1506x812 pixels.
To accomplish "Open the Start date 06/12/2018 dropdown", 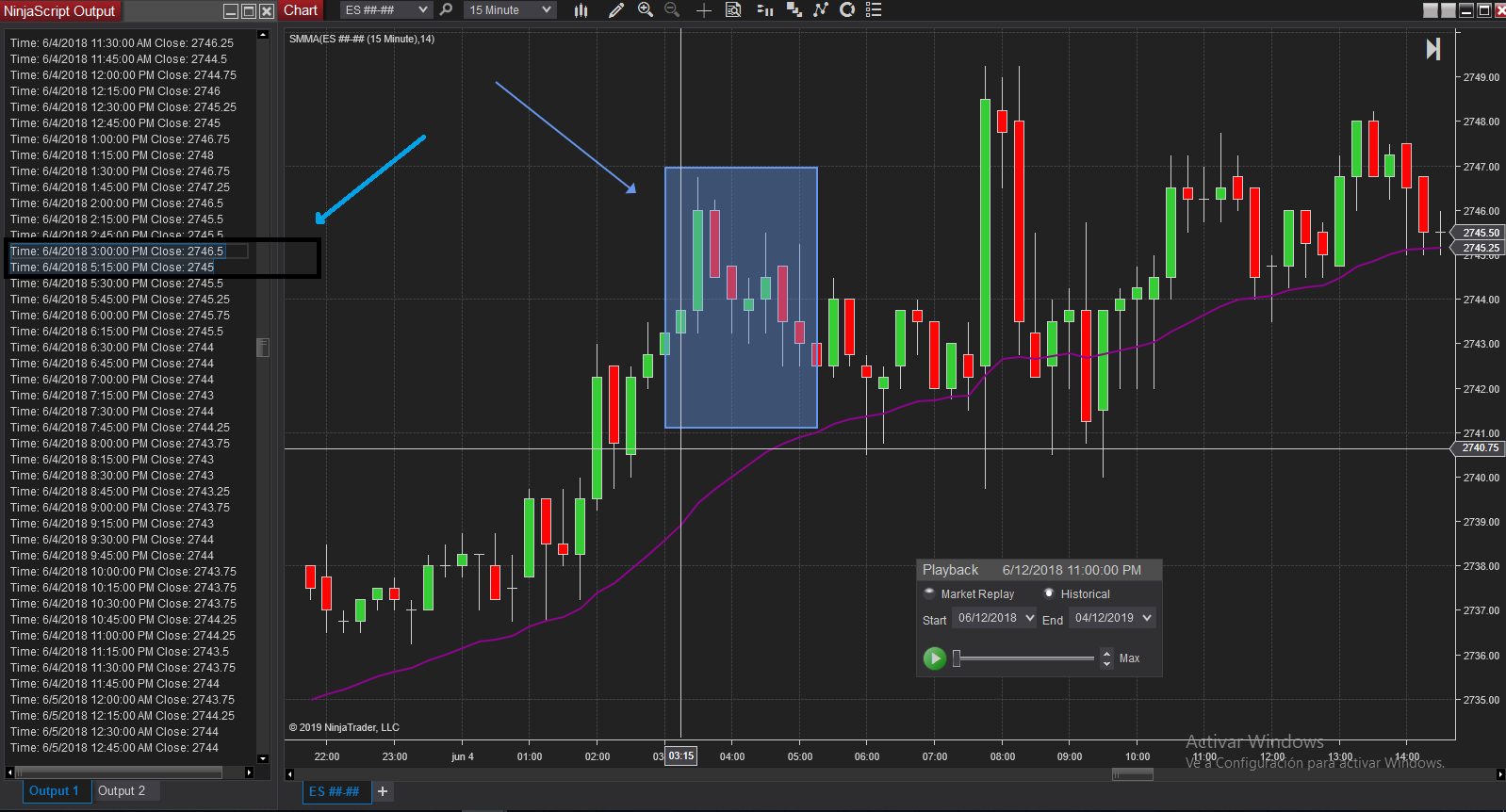I will click(995, 618).
